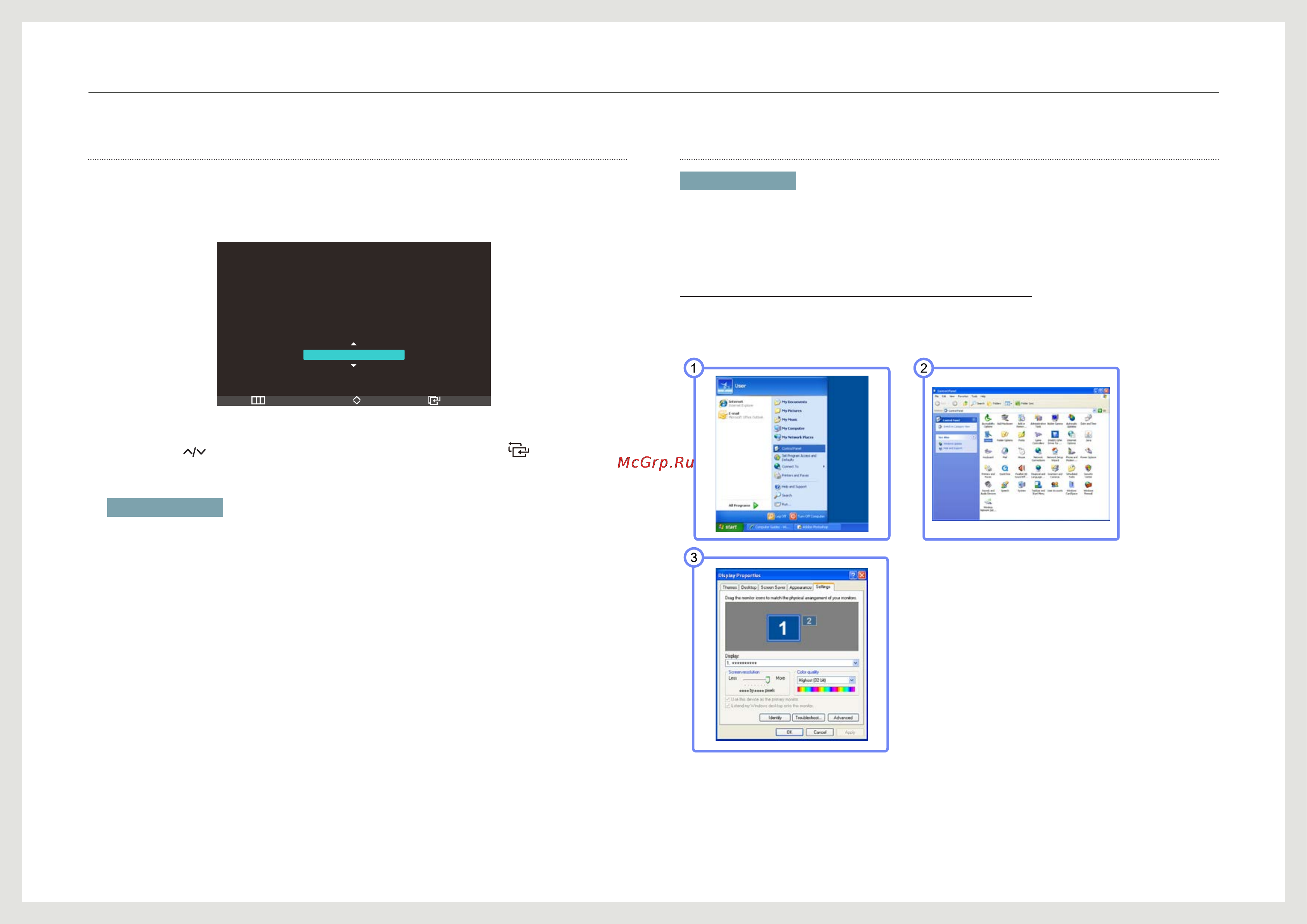The height and width of the screenshot is (924, 1307).
Task: Open highlighted Display icon in Control Panel
Action: point(988,437)
